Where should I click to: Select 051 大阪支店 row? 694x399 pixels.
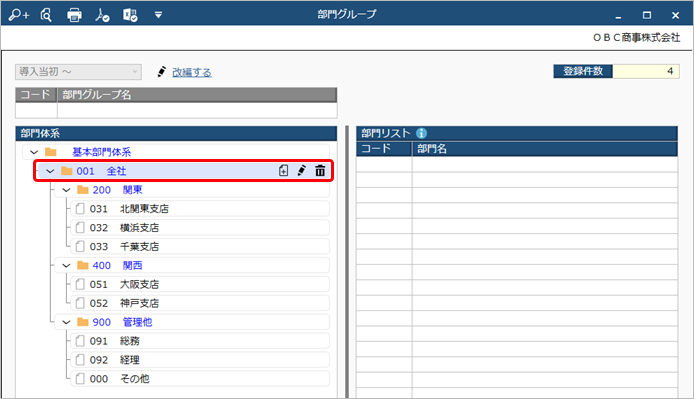[x=200, y=284]
